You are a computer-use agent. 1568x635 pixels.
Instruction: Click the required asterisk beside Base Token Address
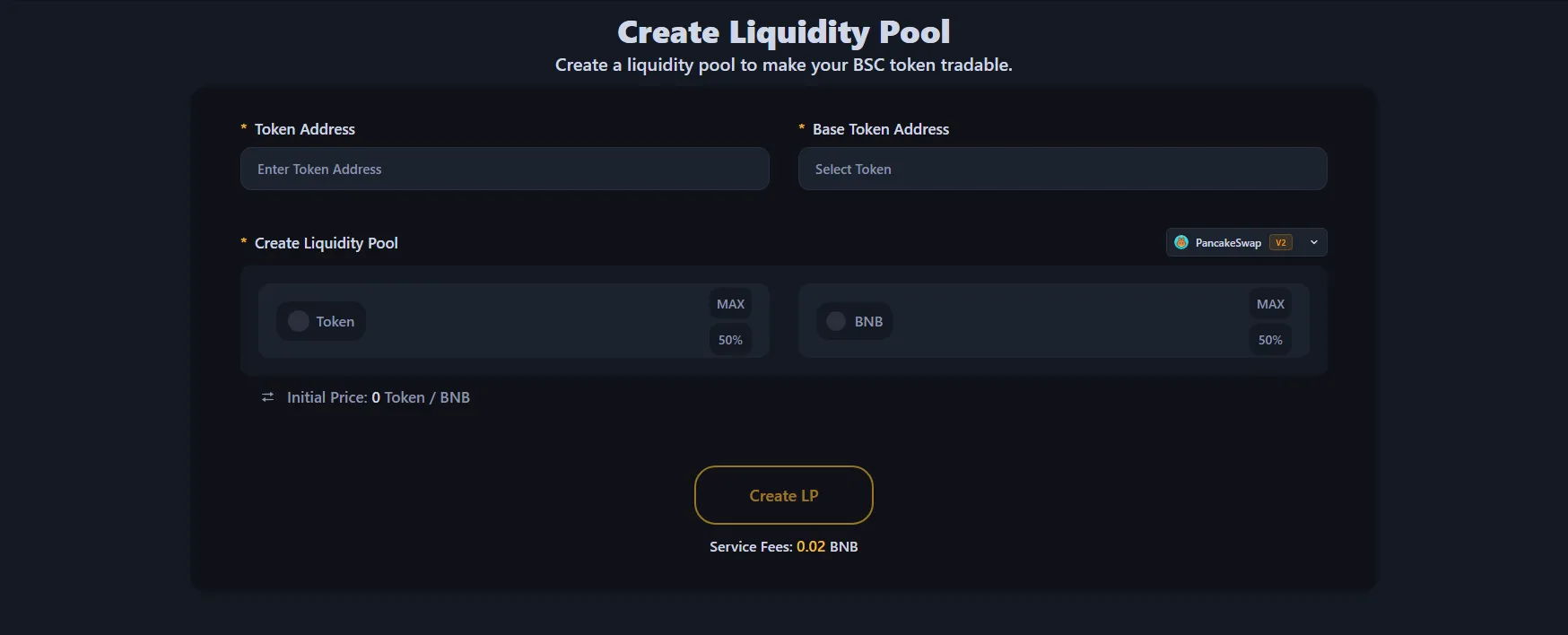pos(801,128)
